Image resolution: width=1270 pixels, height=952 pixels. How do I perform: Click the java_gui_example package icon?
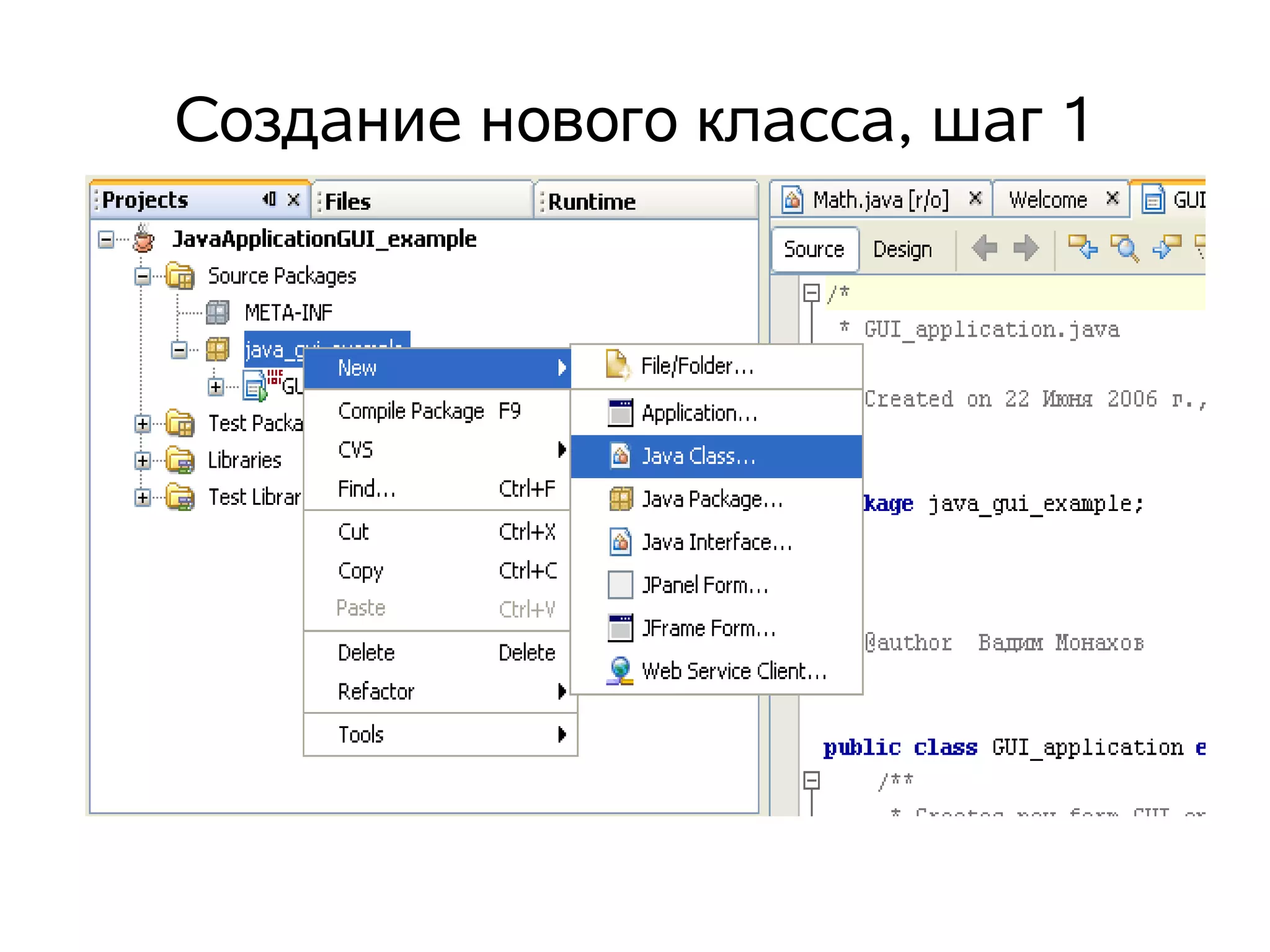(217, 349)
